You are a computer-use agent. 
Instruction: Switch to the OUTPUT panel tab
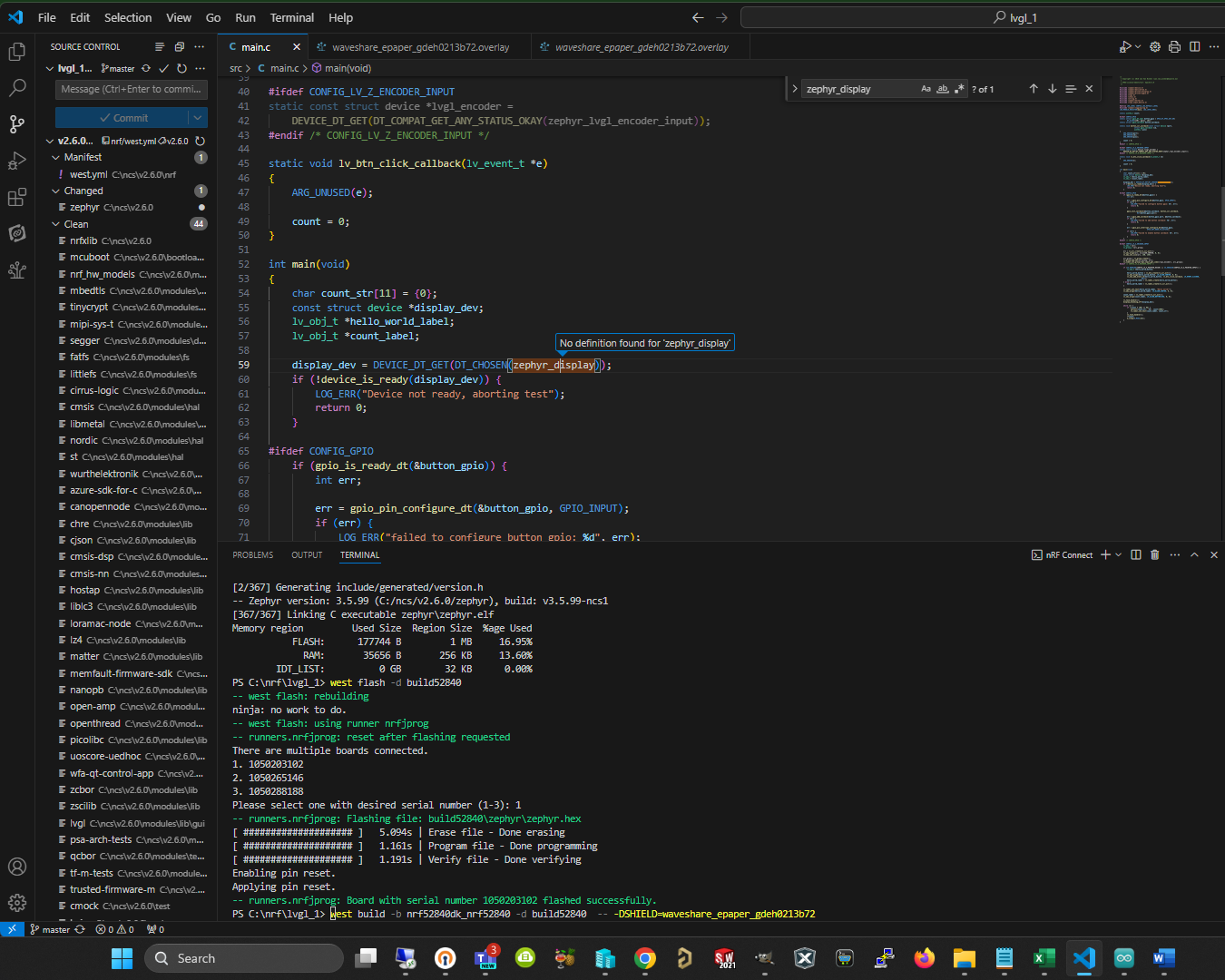307,554
